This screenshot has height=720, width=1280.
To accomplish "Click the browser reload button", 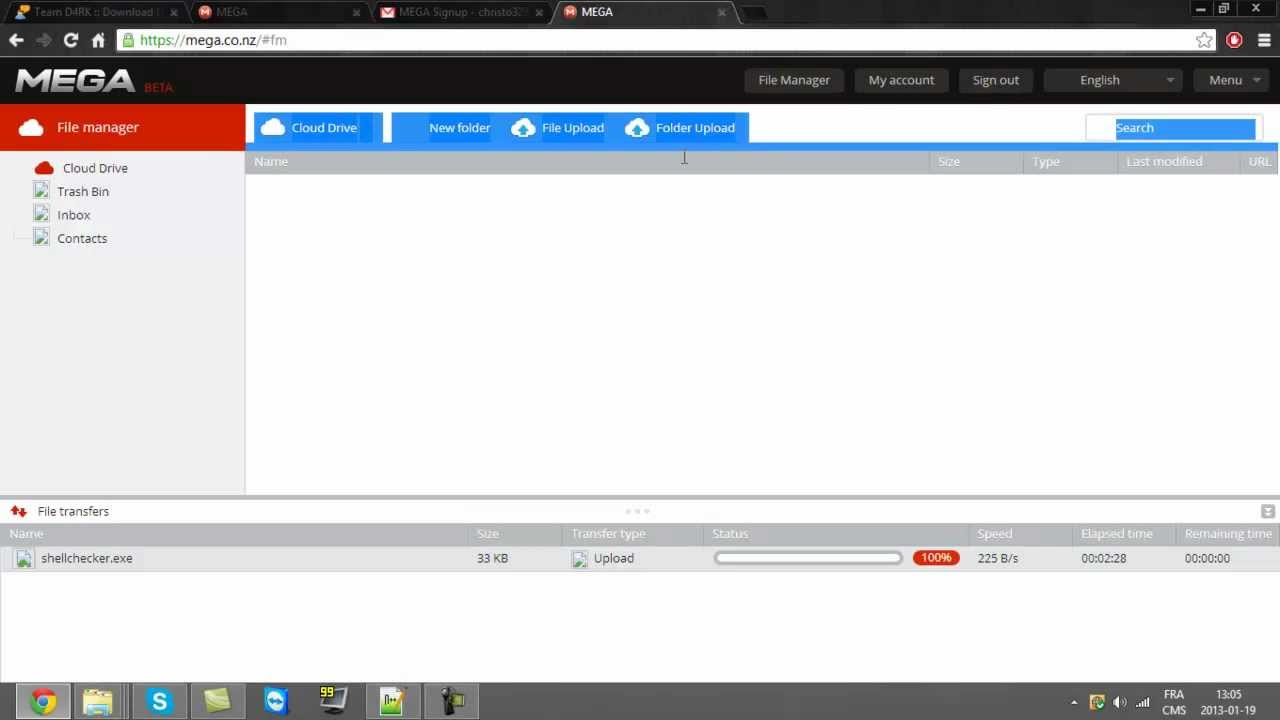I will coord(70,40).
